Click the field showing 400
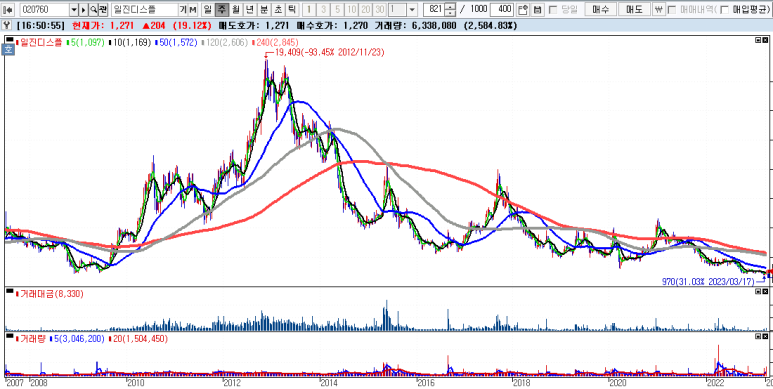773x389 pixels. pyautogui.click(x=502, y=9)
